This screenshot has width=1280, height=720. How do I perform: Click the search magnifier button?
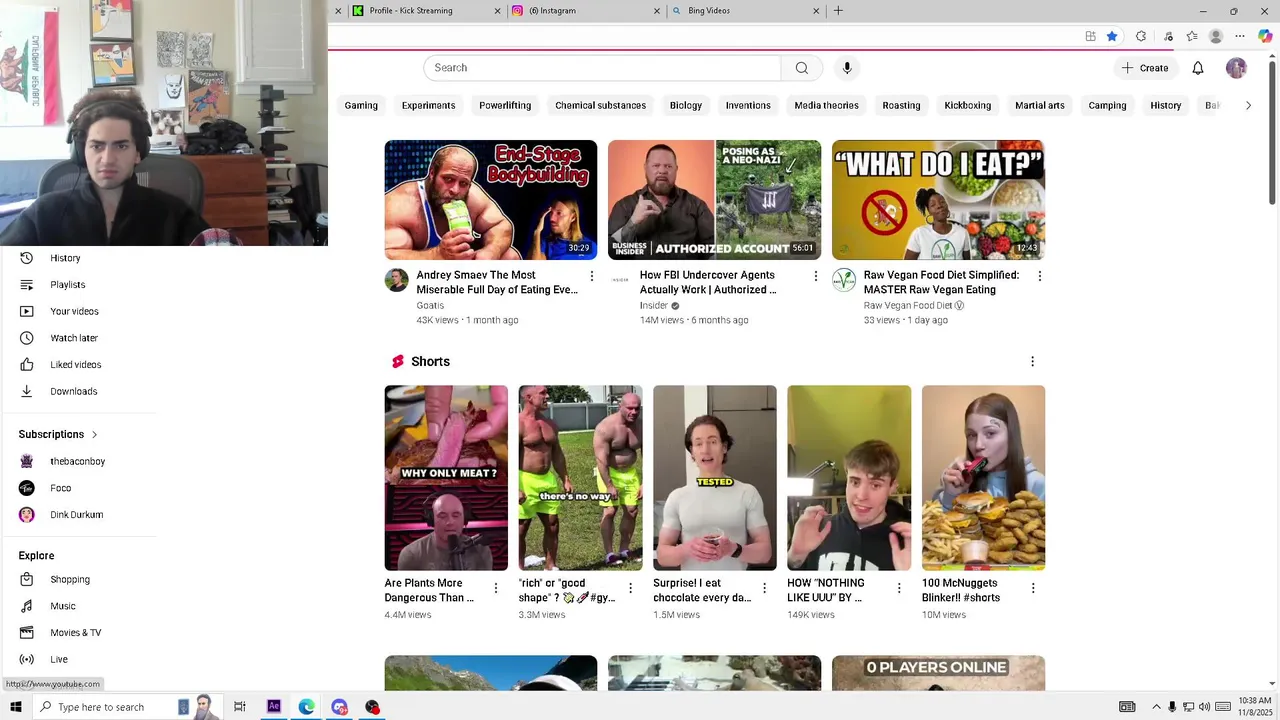[801, 68]
